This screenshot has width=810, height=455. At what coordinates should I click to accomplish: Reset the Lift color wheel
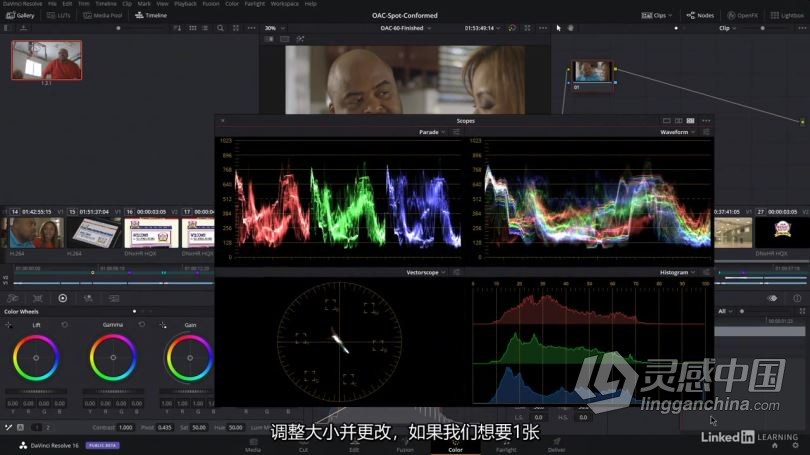[65, 325]
